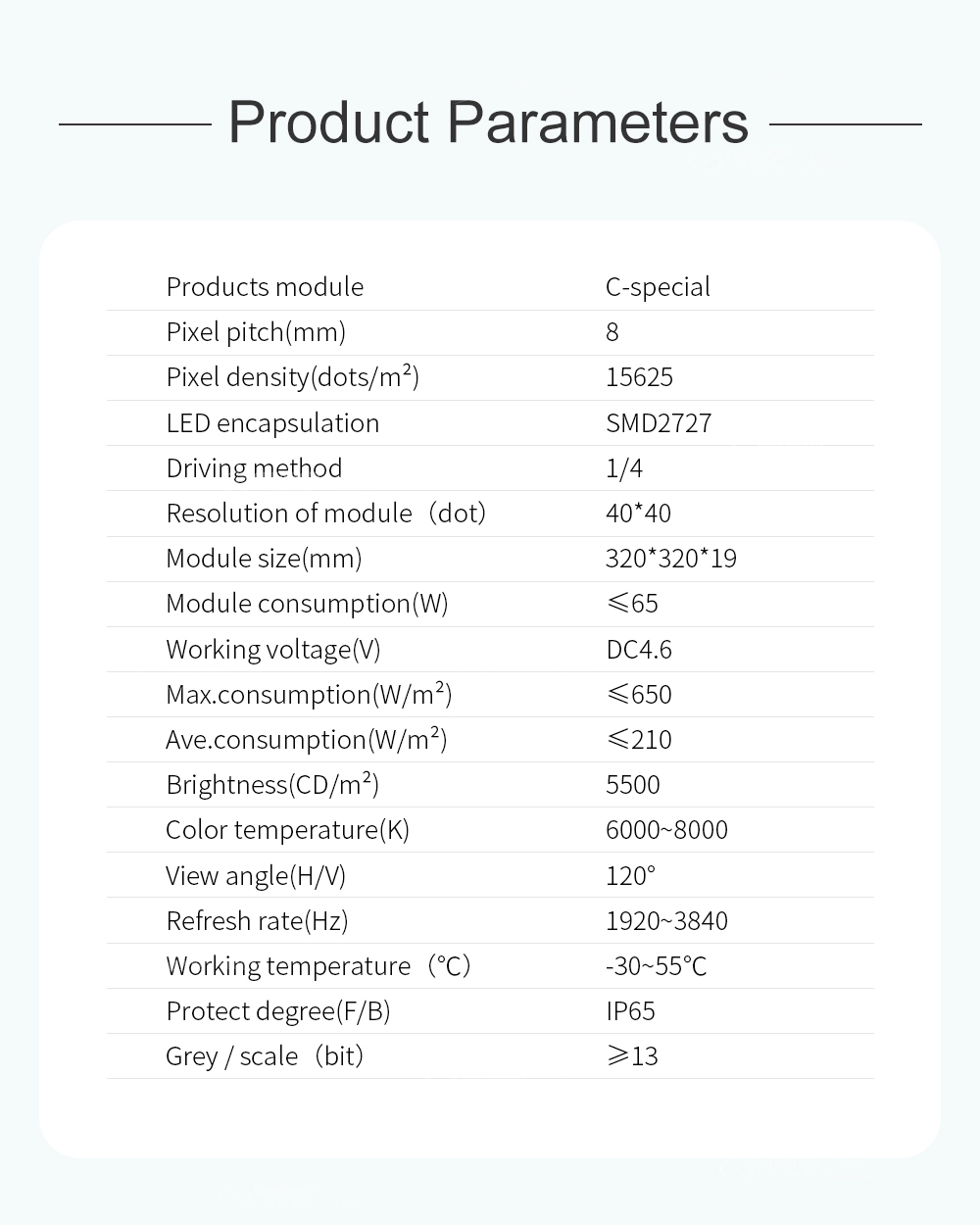The image size is (980, 1225).
Task: Click the Product Parameters heading
Action: point(488,123)
